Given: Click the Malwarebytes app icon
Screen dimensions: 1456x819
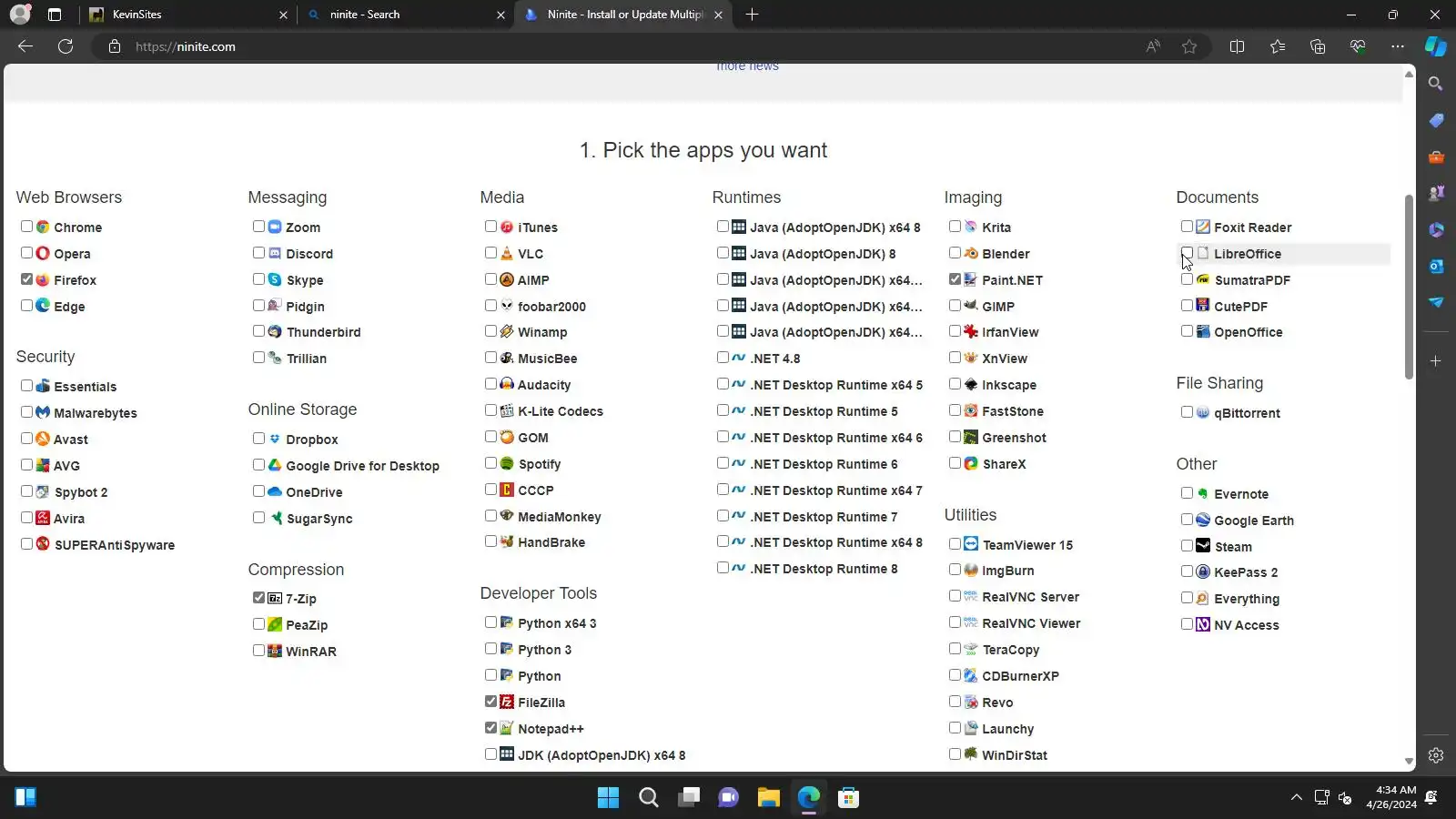Looking at the screenshot, I should click(43, 412).
